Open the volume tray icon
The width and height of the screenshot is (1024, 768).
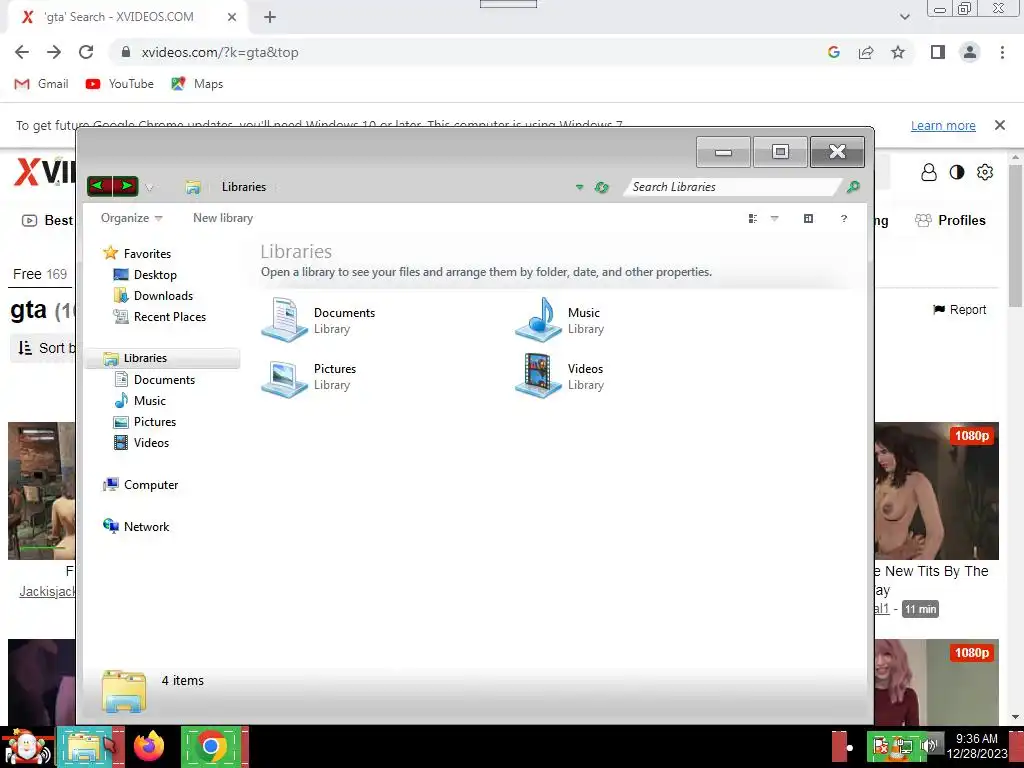coord(928,746)
